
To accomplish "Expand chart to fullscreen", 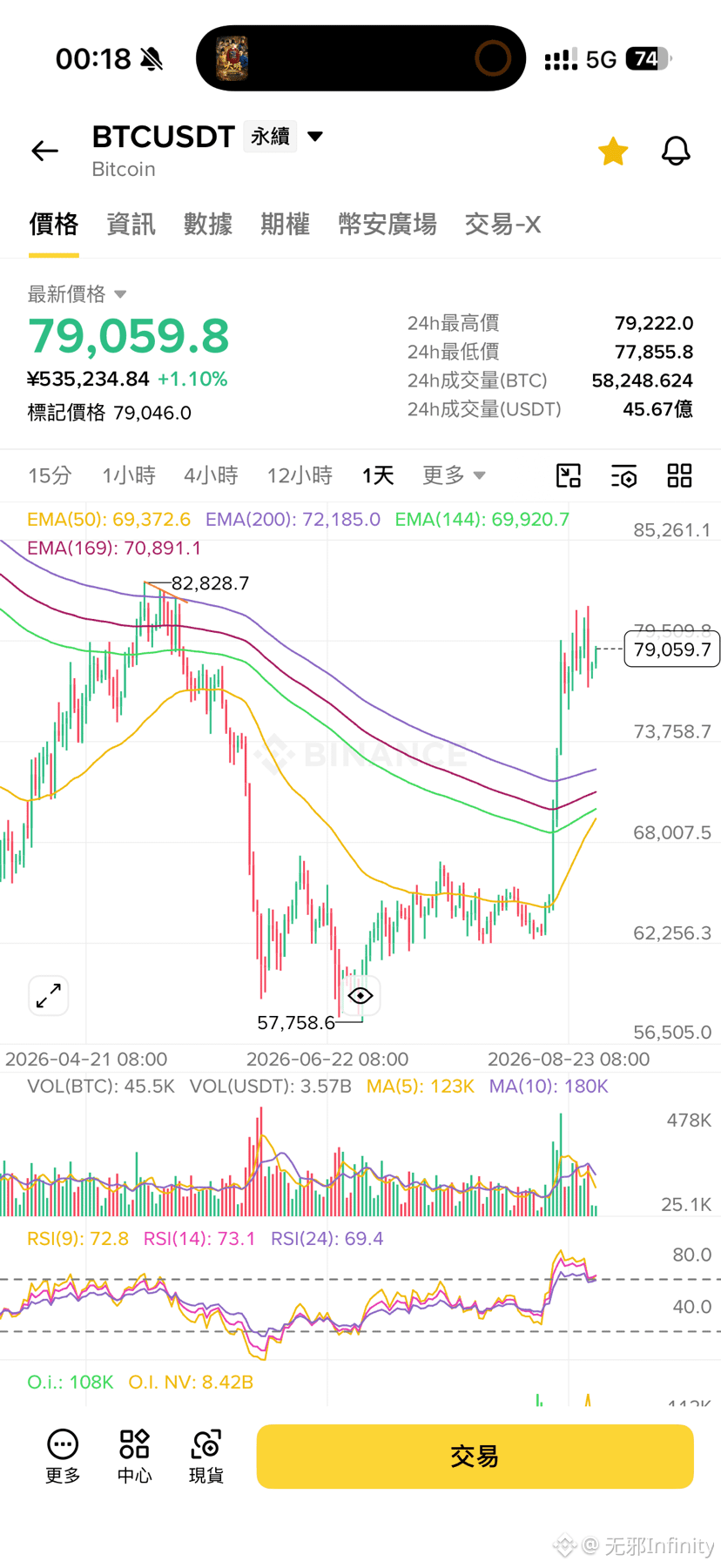I will (x=49, y=995).
